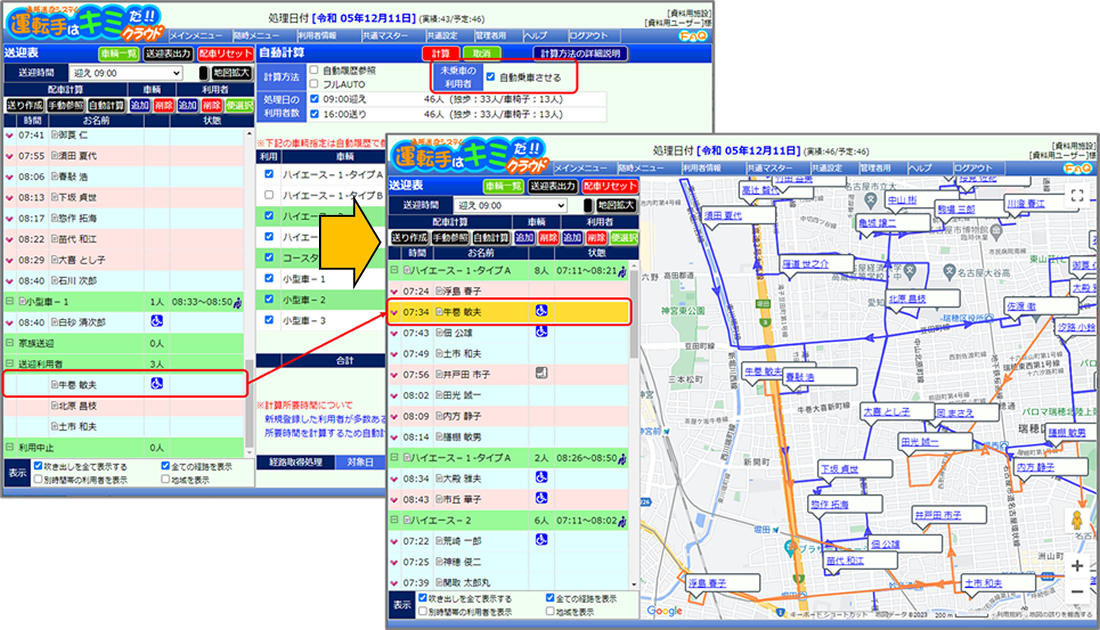Collapse 家族送迎 group
This screenshot has width=1100, height=630.
tap(9, 343)
